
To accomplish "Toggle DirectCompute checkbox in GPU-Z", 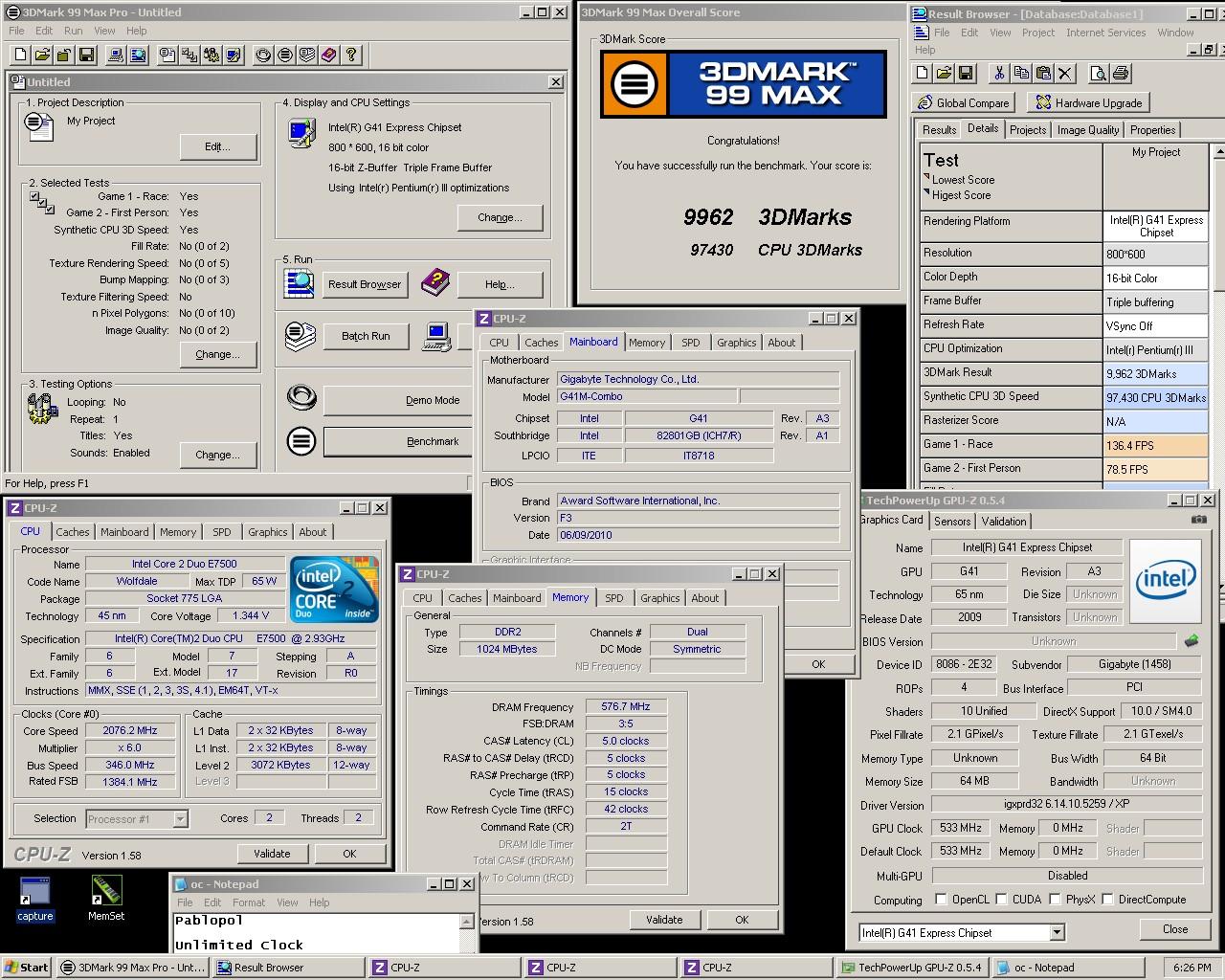I will click(x=1107, y=900).
